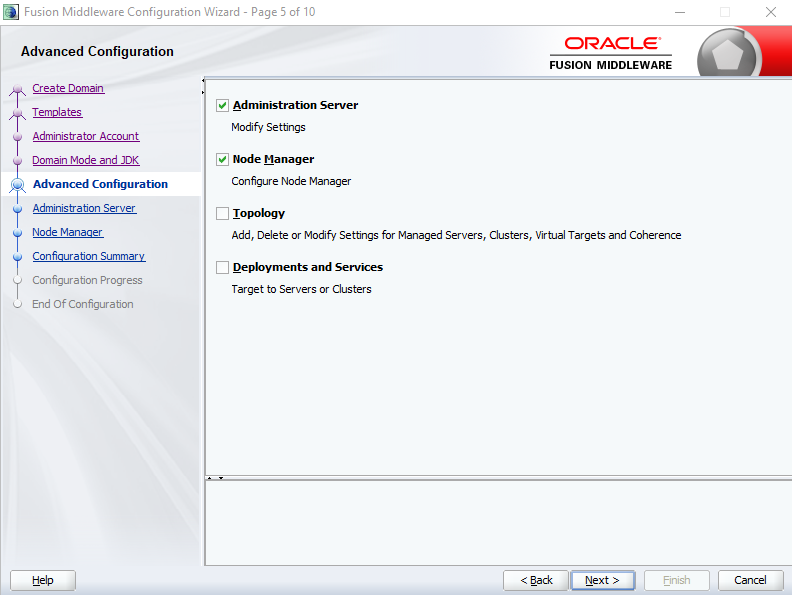
Task: Enable the Topology checkbox
Action: [x=222, y=213]
